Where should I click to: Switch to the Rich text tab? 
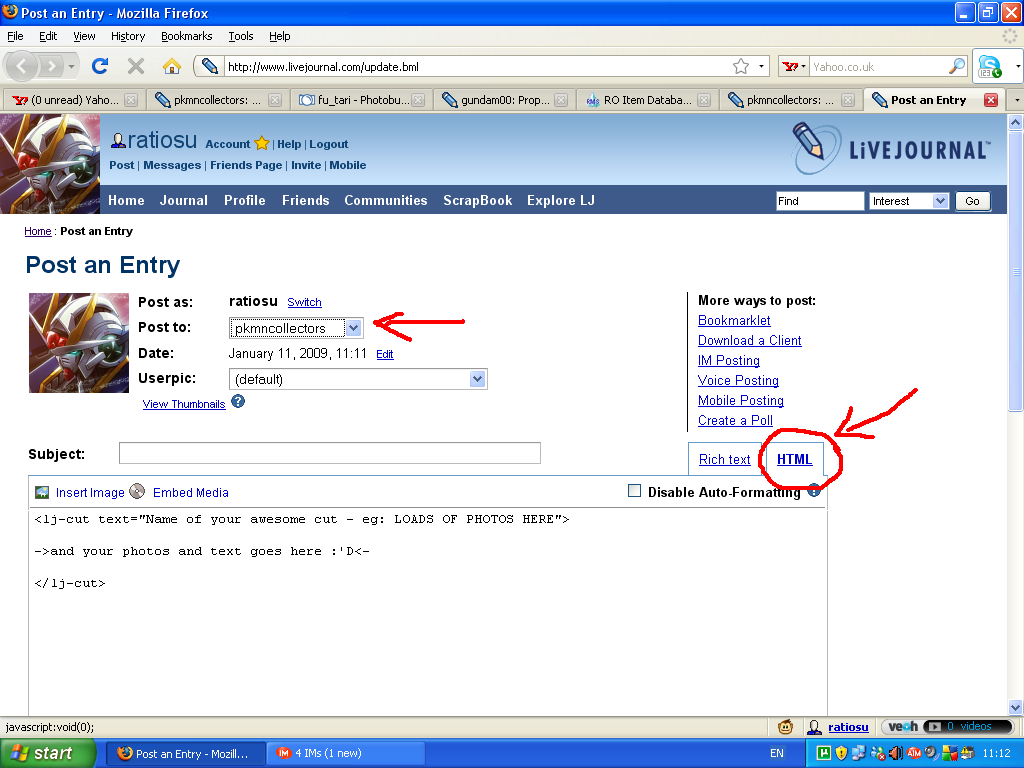724,459
